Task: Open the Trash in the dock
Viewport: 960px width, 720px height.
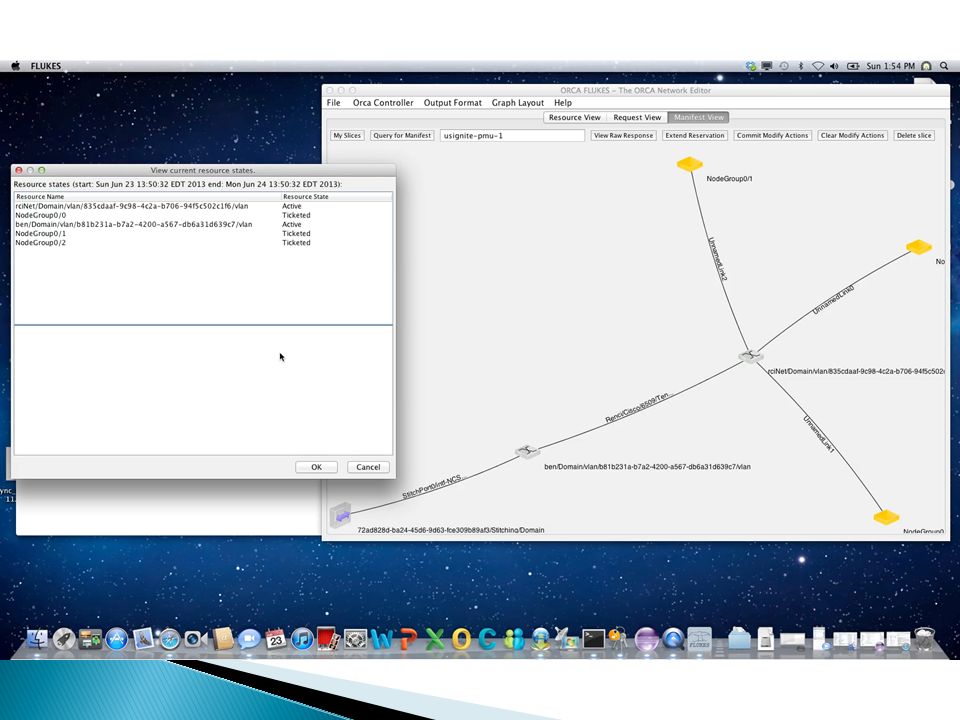Action: (925, 639)
